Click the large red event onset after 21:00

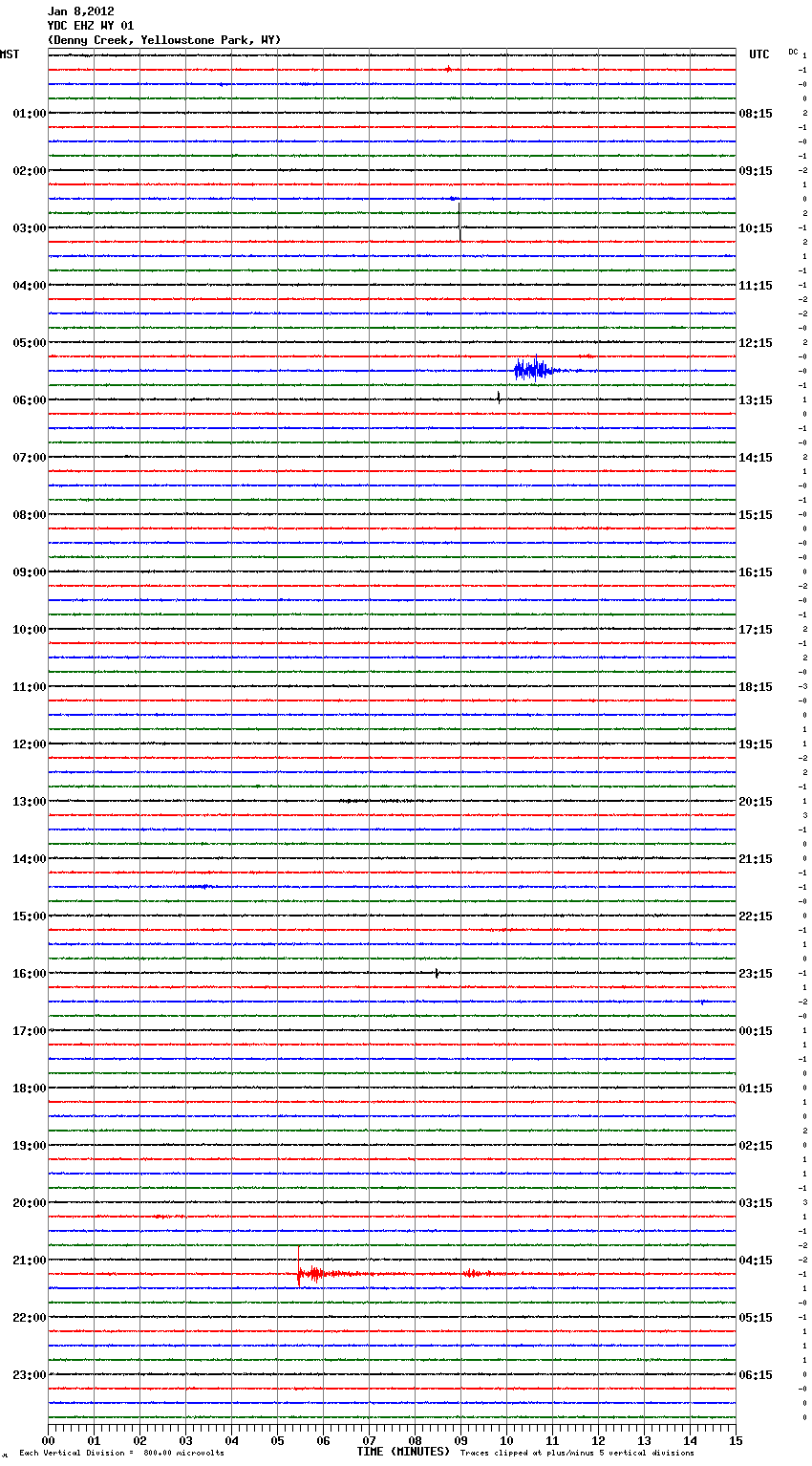tap(299, 1267)
